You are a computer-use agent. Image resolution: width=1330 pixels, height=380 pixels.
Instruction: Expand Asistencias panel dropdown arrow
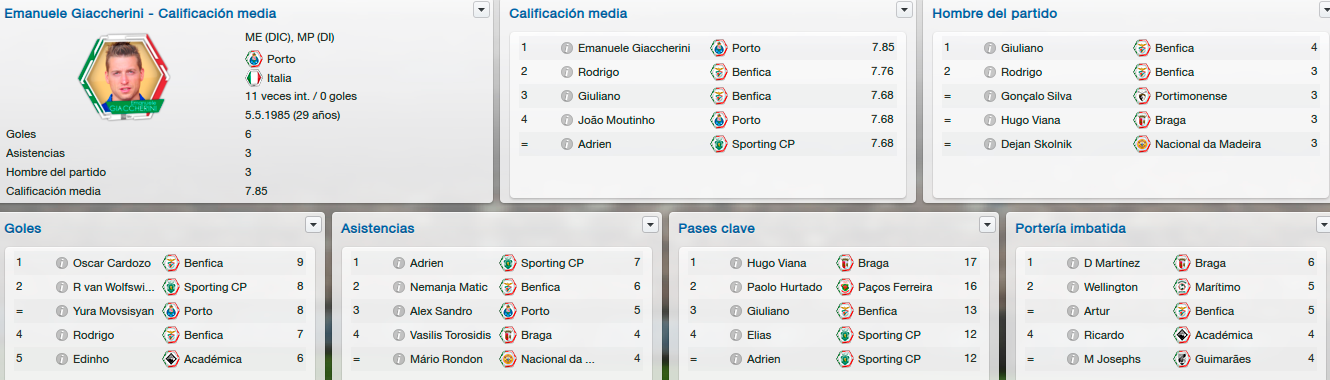click(x=651, y=224)
